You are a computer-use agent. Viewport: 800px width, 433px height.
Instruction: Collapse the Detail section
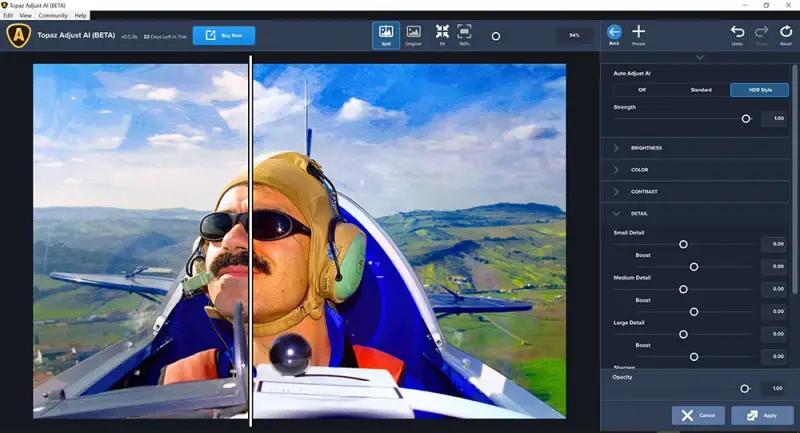[639, 213]
